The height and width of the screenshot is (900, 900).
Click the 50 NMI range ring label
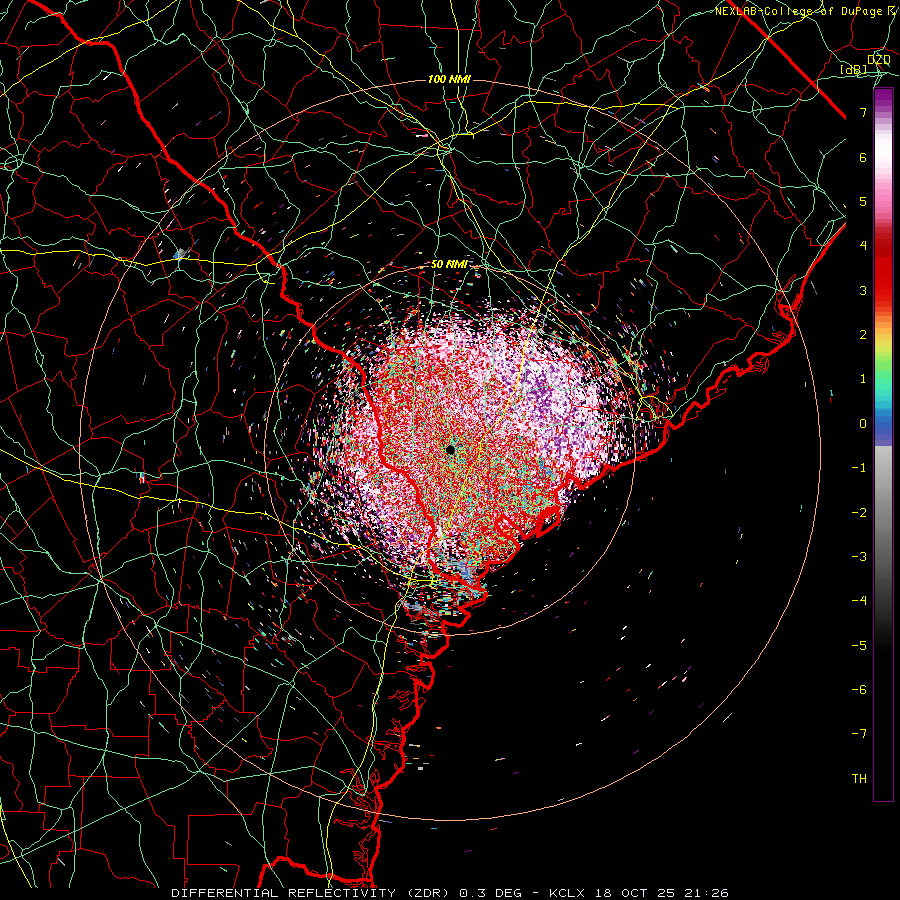tap(449, 264)
